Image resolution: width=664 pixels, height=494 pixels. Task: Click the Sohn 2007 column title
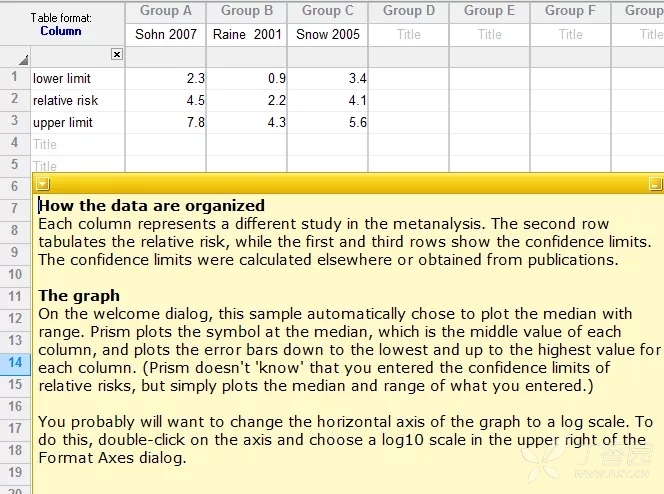point(166,34)
